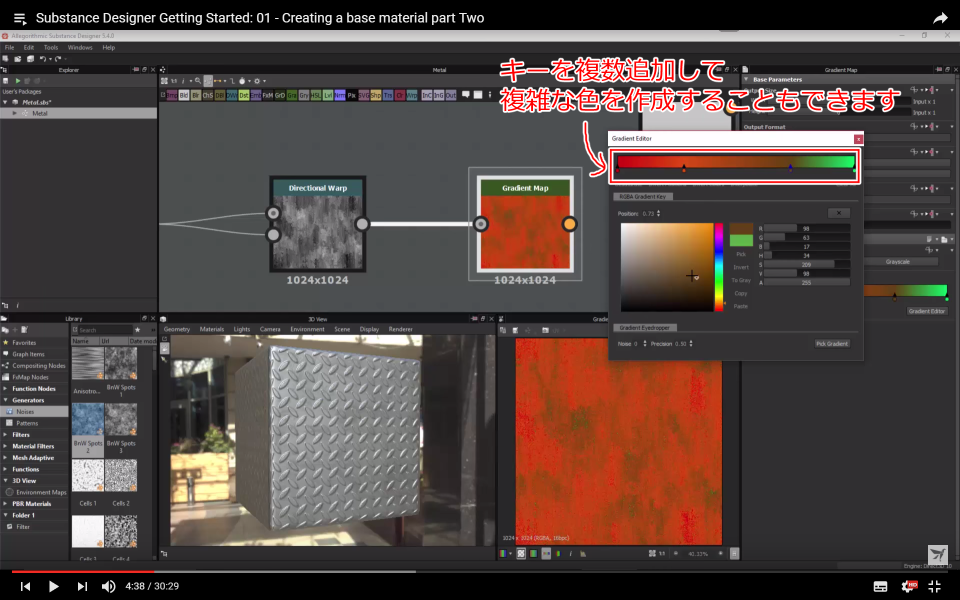Delete the gradient key with the X button

(839, 213)
